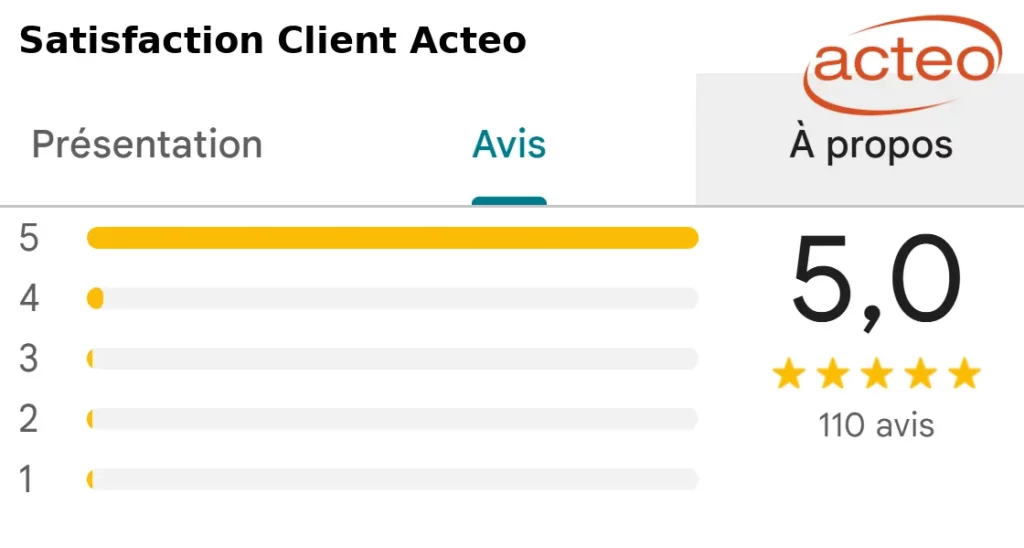The image size is (1024, 548).
Task: Switch to the Avis tab
Action: pos(509,145)
